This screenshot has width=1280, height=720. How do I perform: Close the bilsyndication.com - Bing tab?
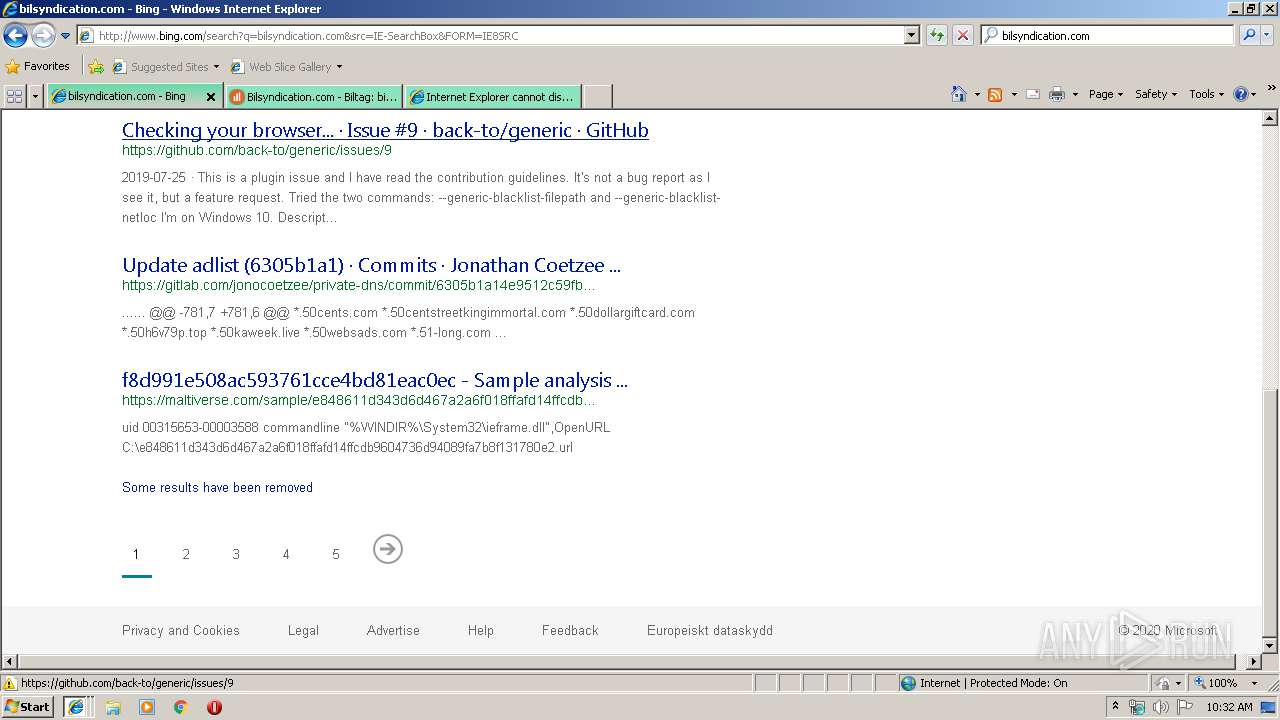[x=211, y=97]
